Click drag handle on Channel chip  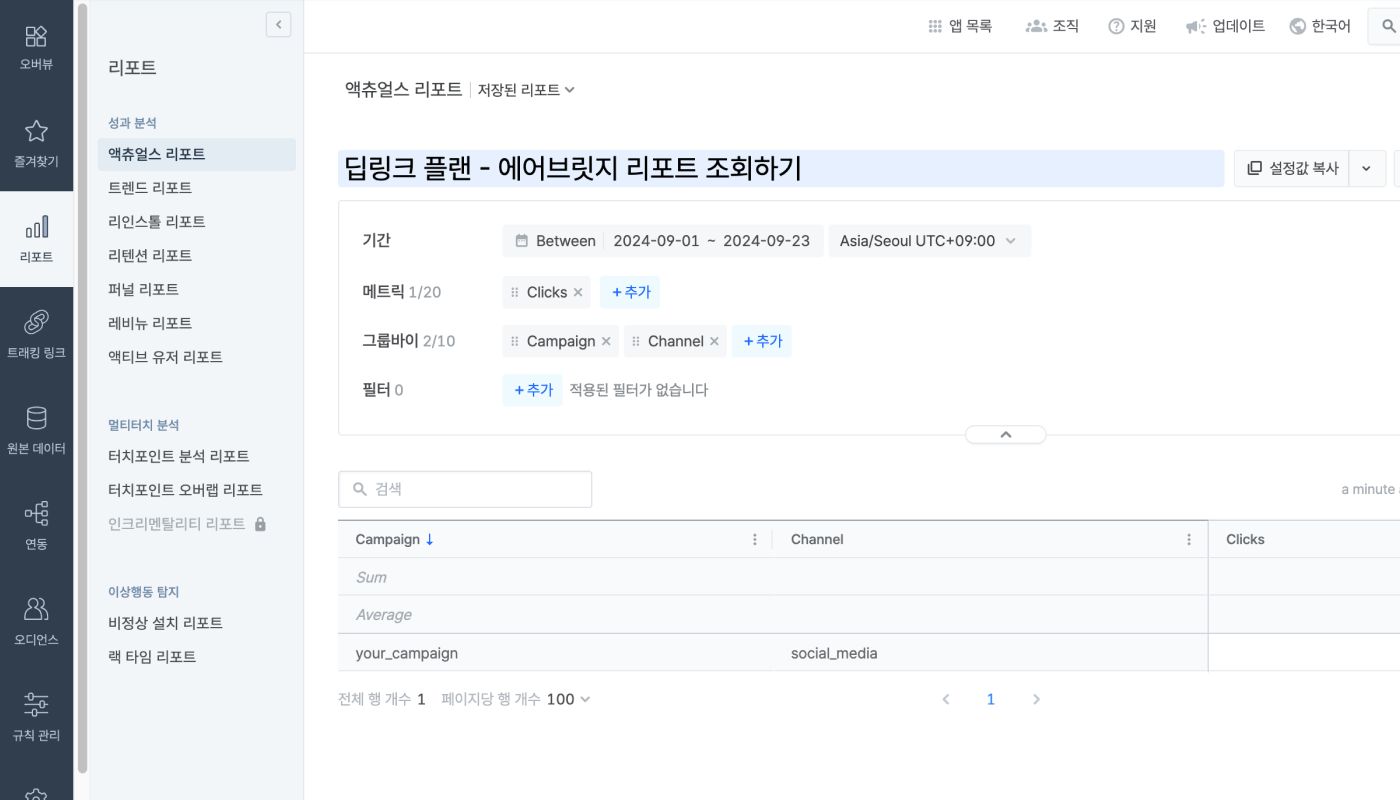[636, 341]
